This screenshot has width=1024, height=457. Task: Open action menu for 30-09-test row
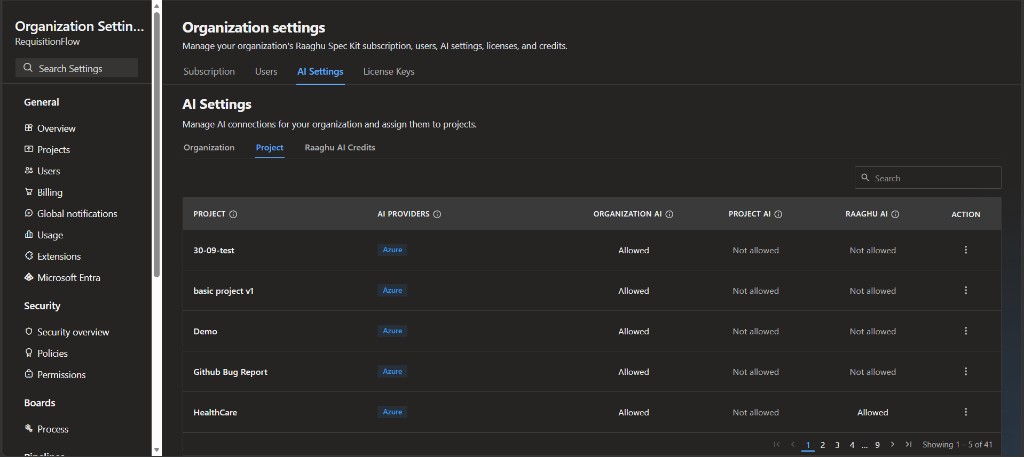click(966, 250)
